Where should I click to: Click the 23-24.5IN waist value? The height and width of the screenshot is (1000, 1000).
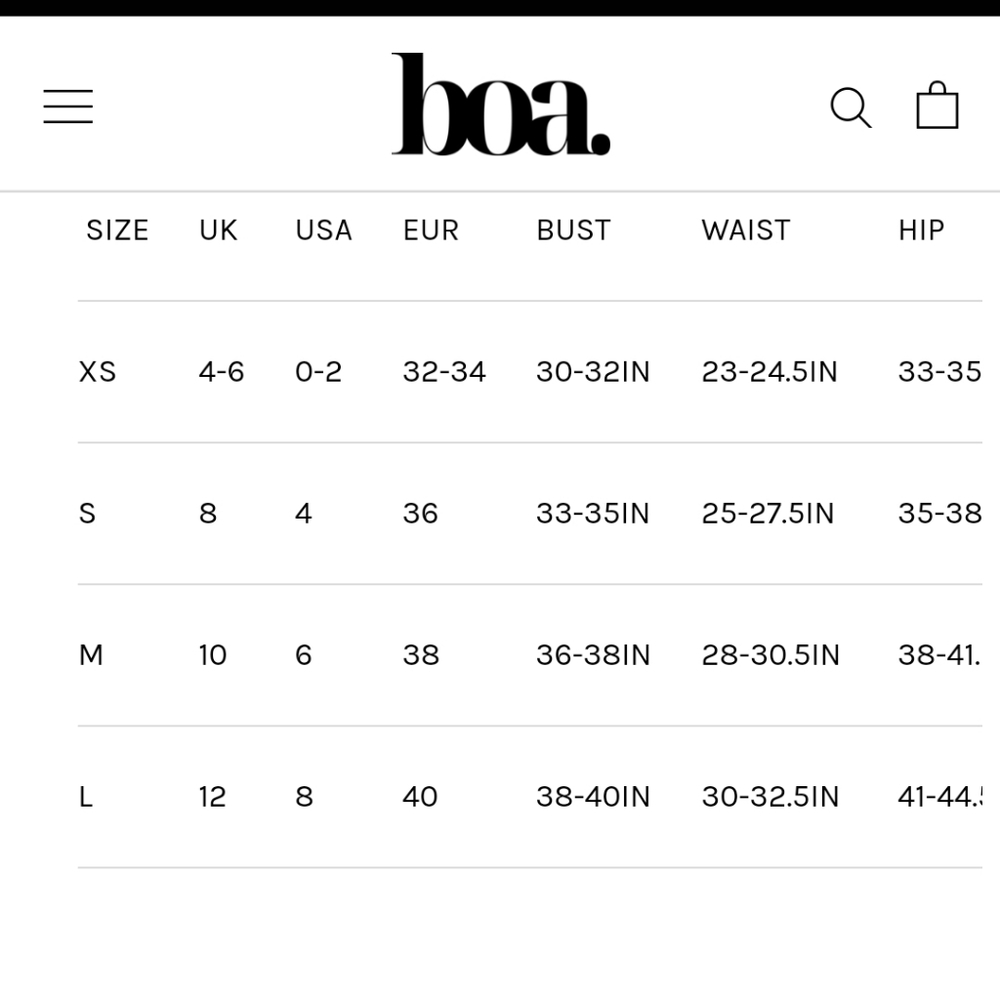(x=770, y=372)
